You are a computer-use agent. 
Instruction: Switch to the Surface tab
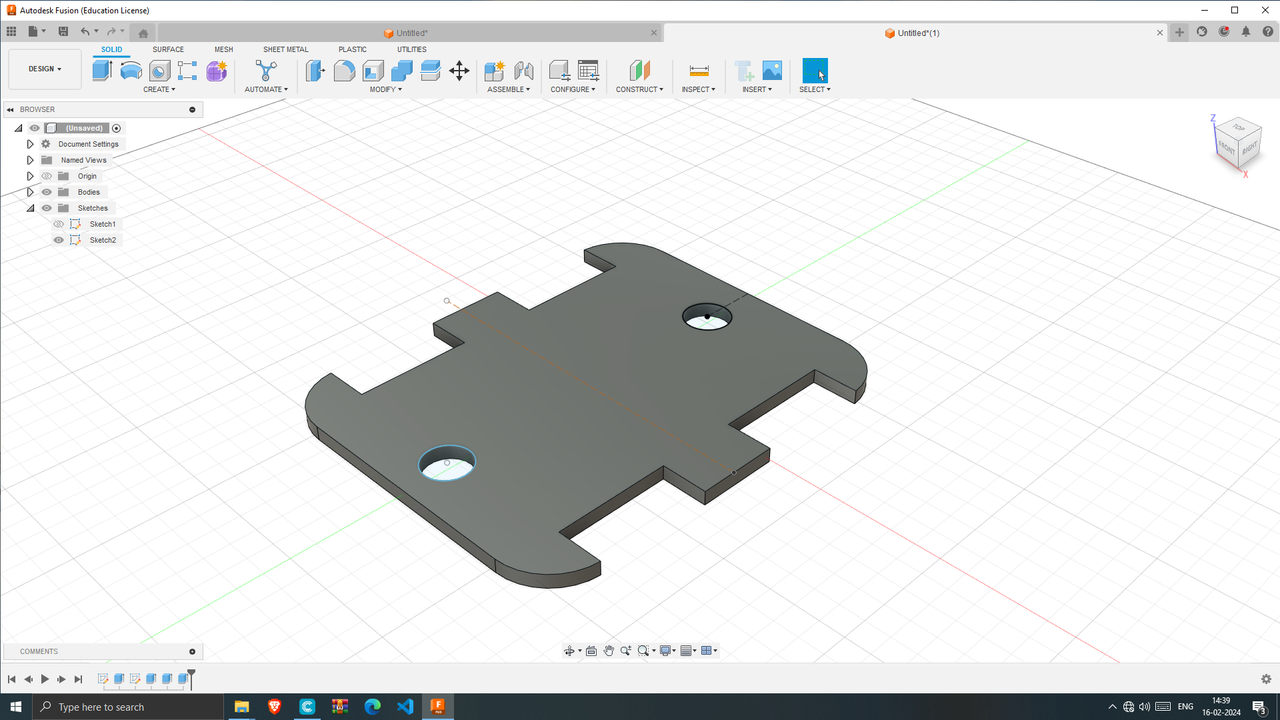(168, 49)
